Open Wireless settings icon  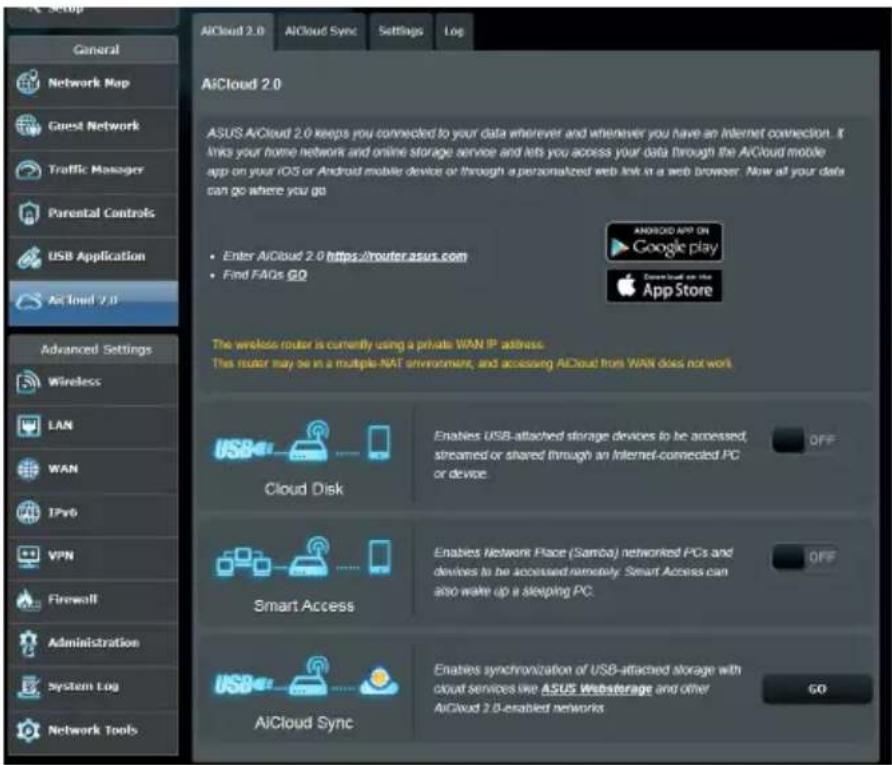[28, 382]
